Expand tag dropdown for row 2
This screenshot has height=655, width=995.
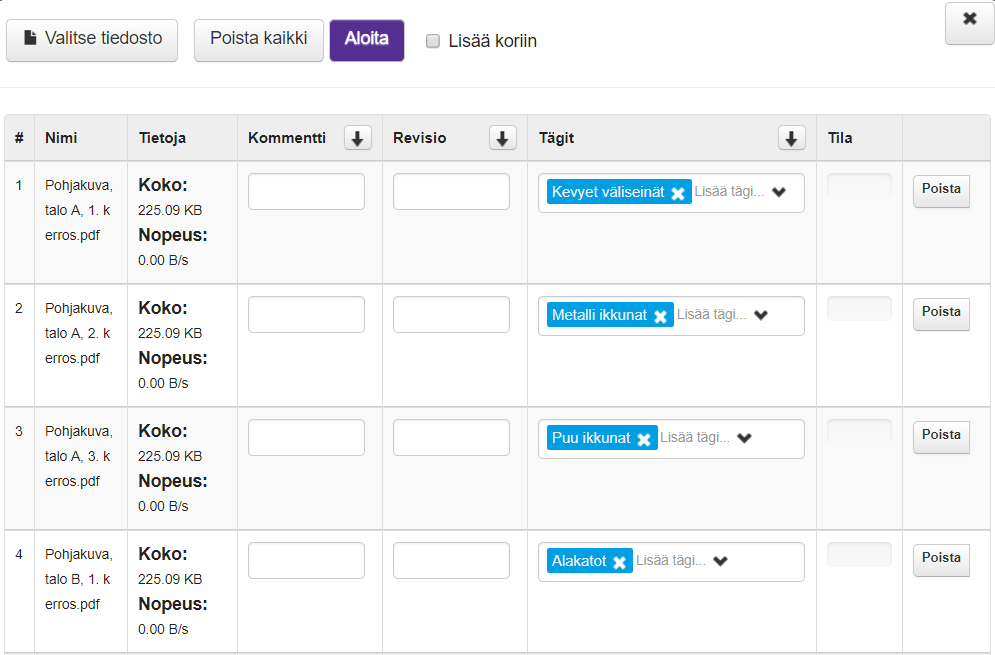[x=761, y=315]
